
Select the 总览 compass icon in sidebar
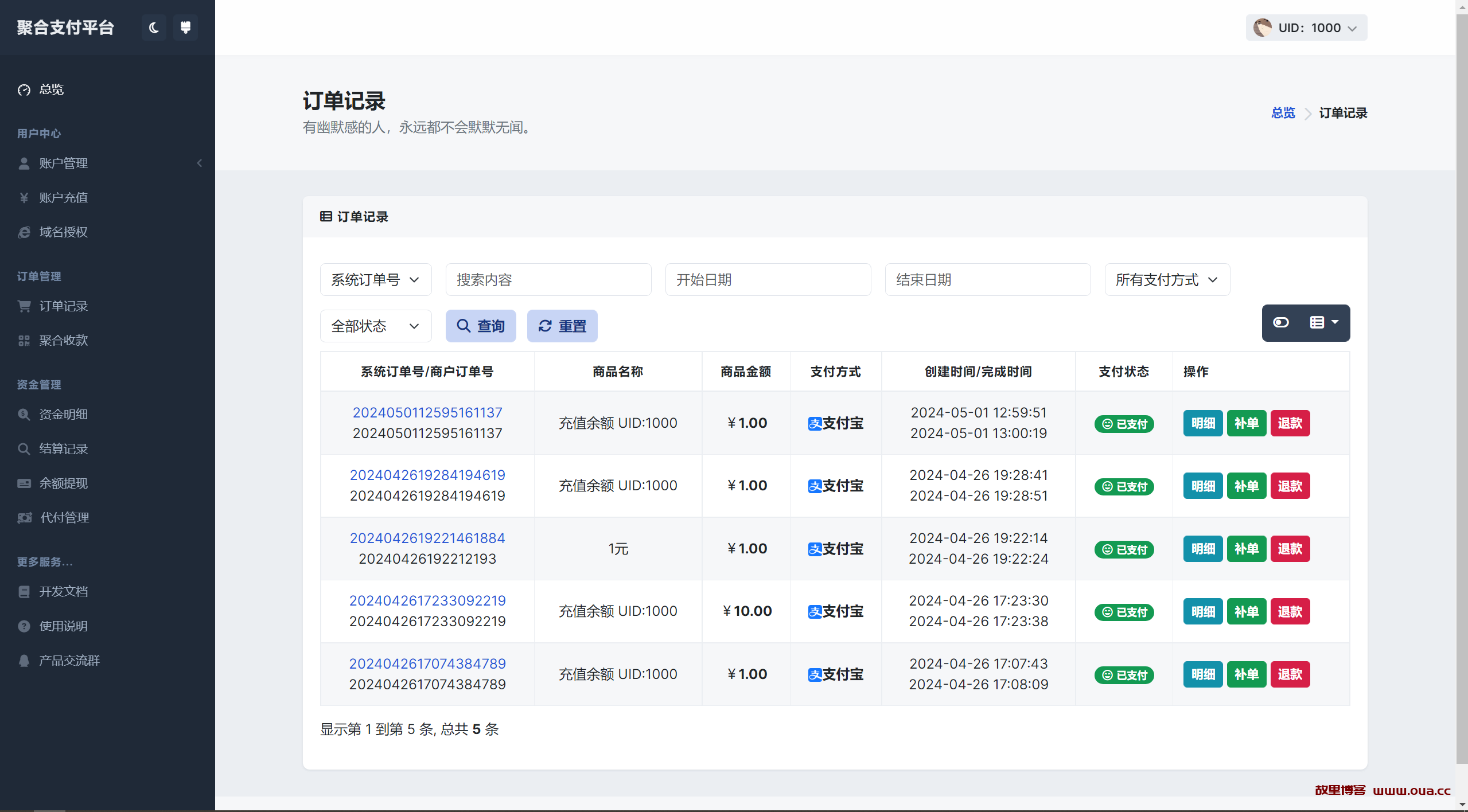click(x=24, y=89)
